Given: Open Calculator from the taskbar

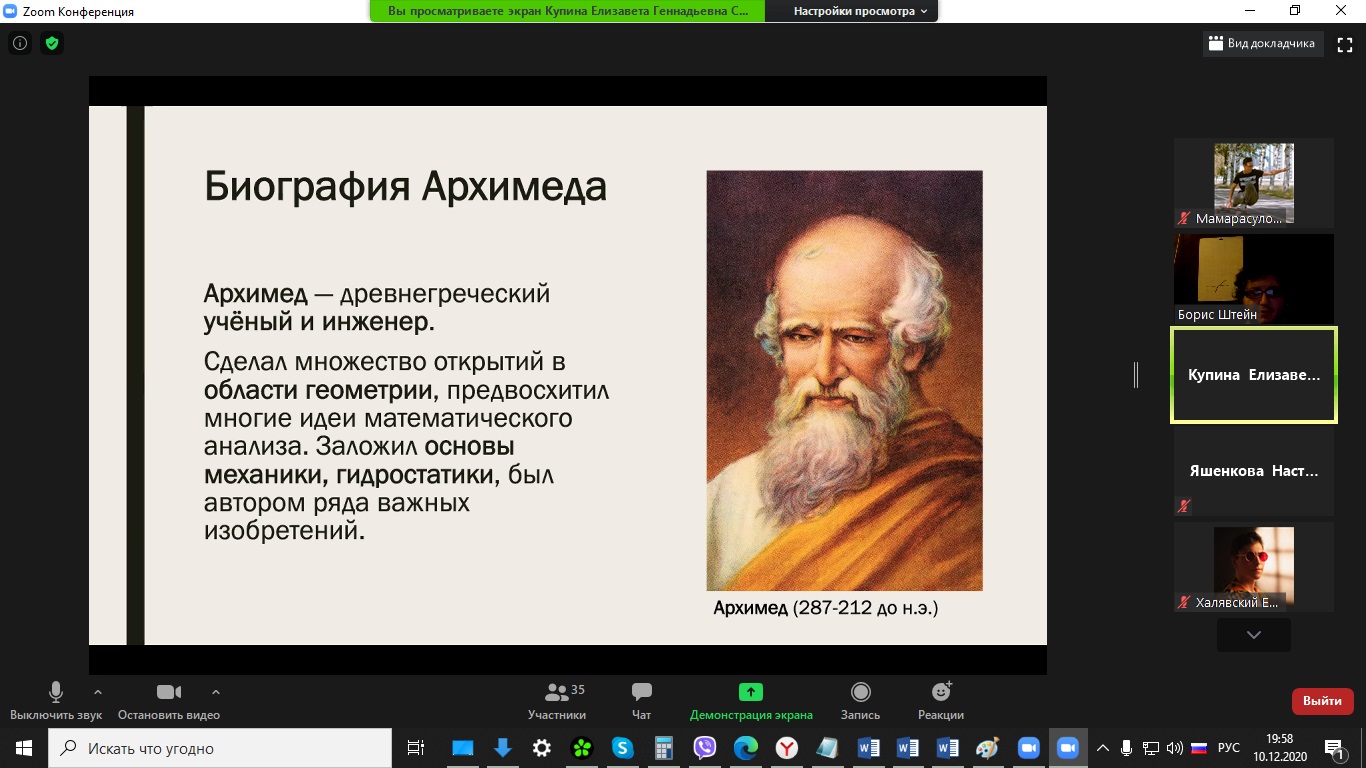Looking at the screenshot, I should (663, 748).
